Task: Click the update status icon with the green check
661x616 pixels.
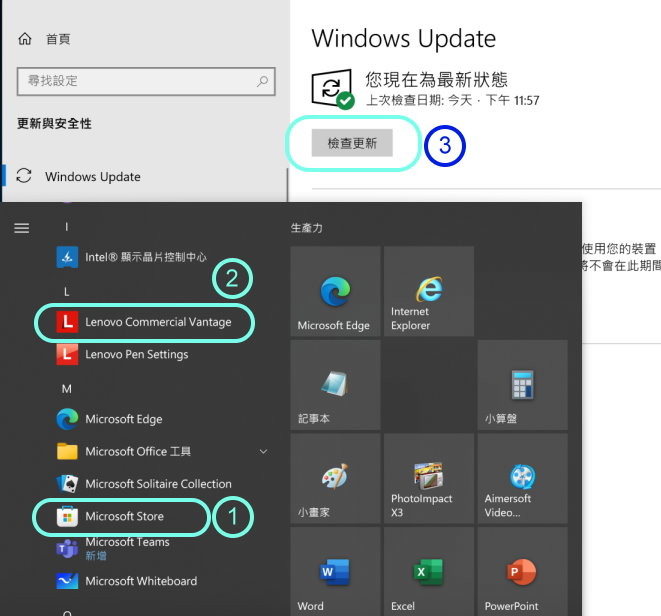Action: pos(333,89)
